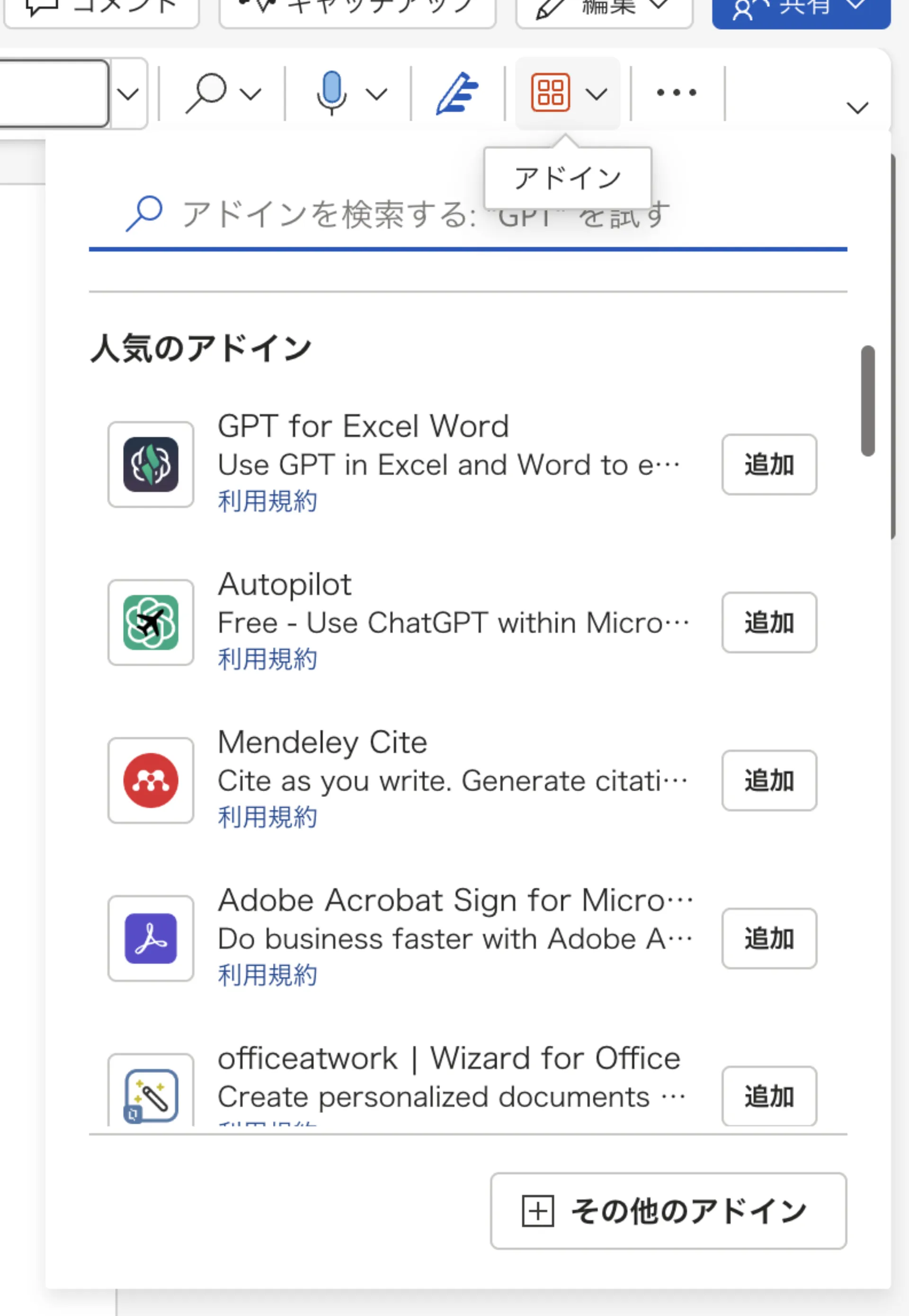Screen dimensions: 909x1316
Task: Click the Dictate microphone icon
Action: pyautogui.click(x=331, y=93)
